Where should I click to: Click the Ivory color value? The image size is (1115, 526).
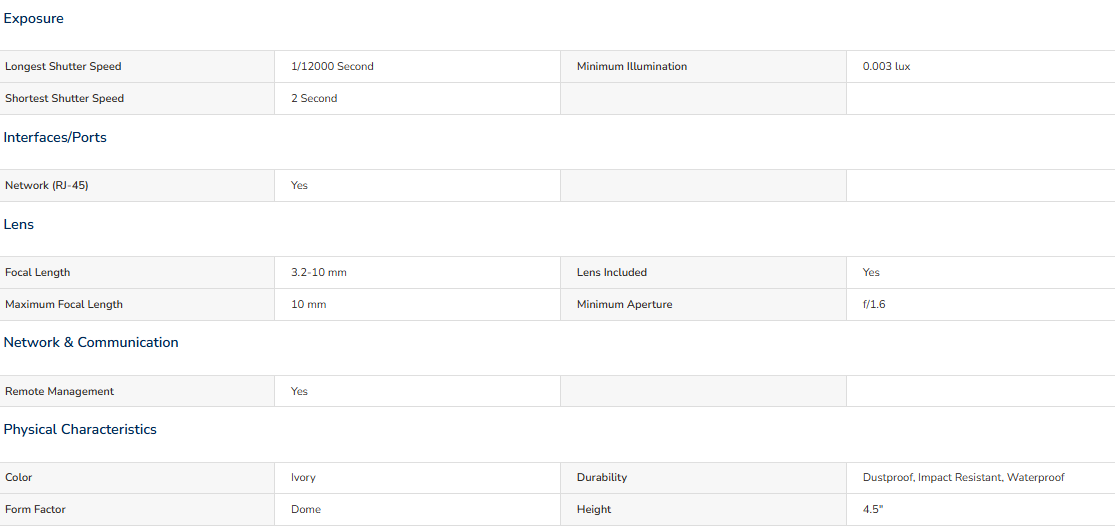tap(303, 478)
